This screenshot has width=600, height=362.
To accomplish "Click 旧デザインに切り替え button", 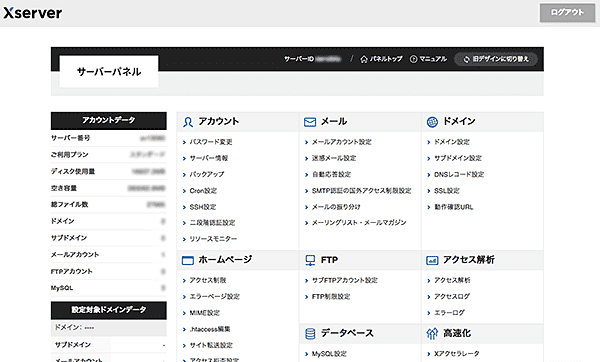I will [x=496, y=59].
